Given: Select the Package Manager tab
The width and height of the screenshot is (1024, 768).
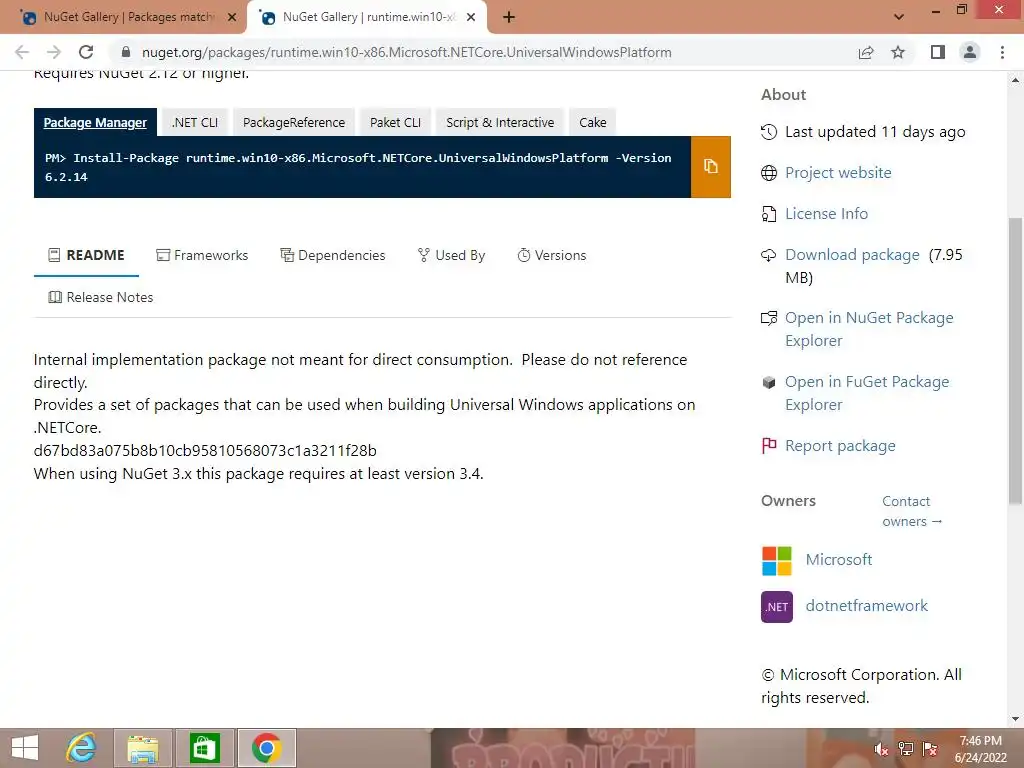Looking at the screenshot, I should 95,122.
